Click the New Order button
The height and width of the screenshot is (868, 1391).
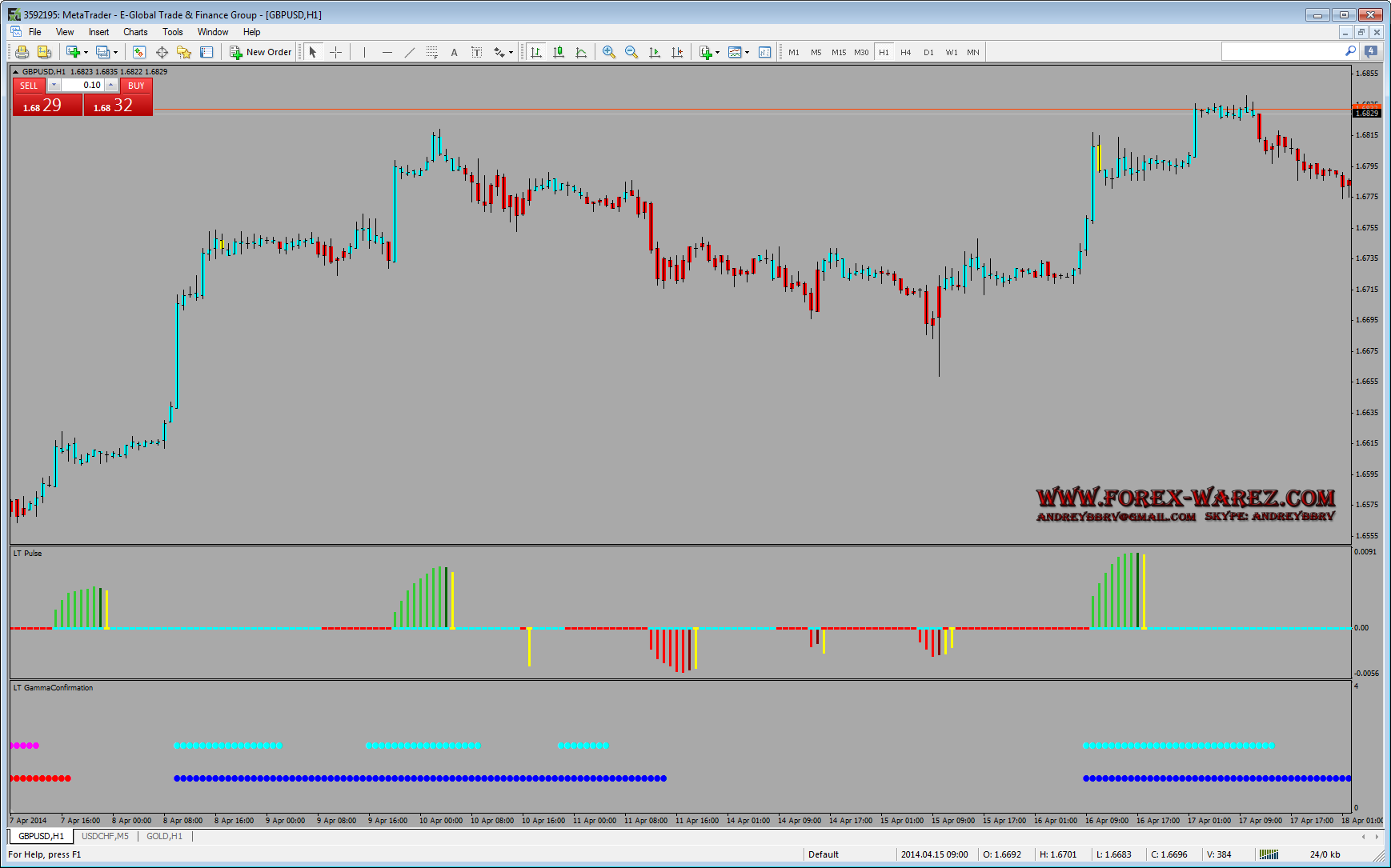(x=261, y=52)
